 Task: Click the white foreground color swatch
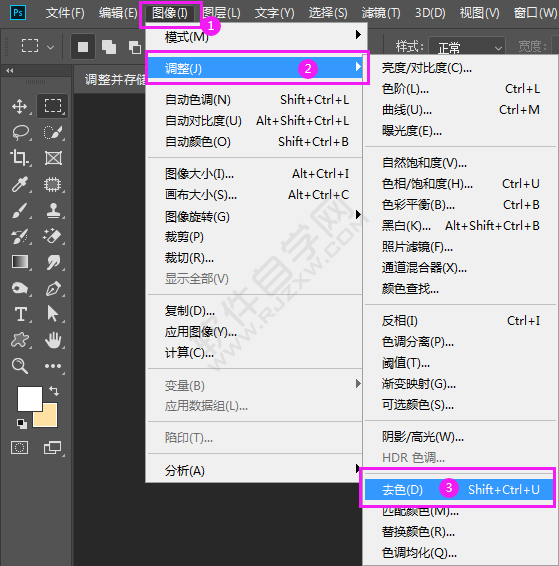(30, 399)
